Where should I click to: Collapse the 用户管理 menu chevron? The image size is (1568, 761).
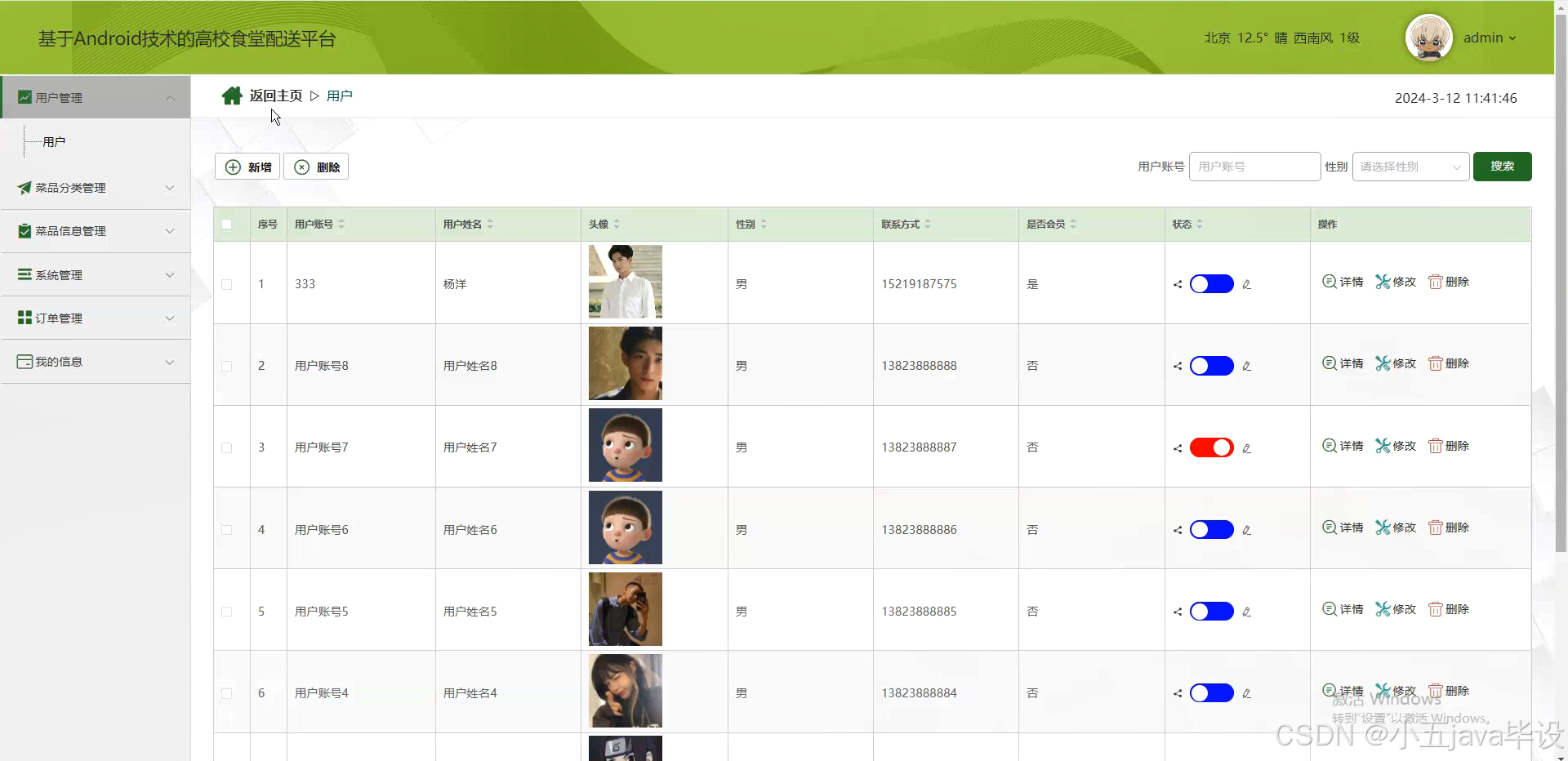(170, 98)
